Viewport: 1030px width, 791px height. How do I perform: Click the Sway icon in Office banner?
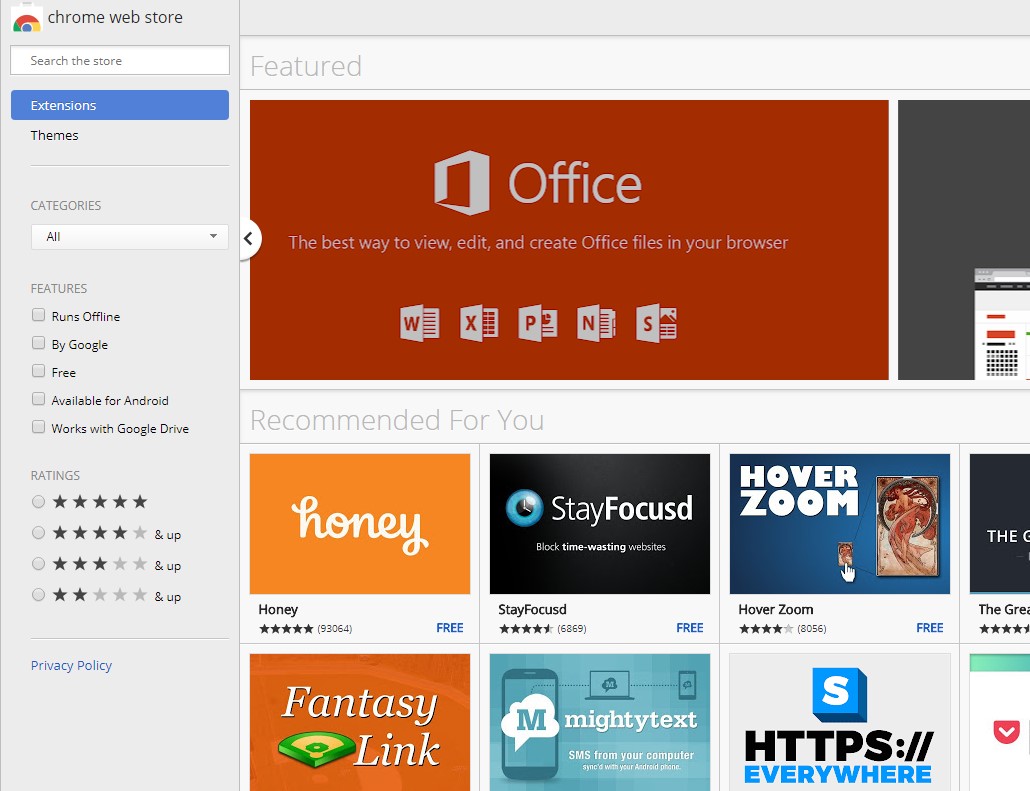(657, 323)
